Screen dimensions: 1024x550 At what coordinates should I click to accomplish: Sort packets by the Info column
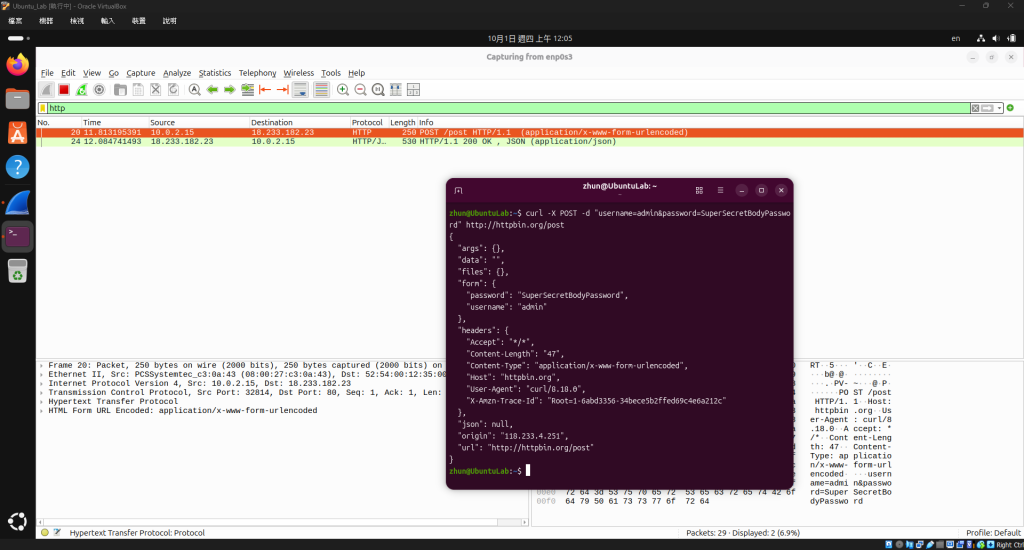[720, 122]
